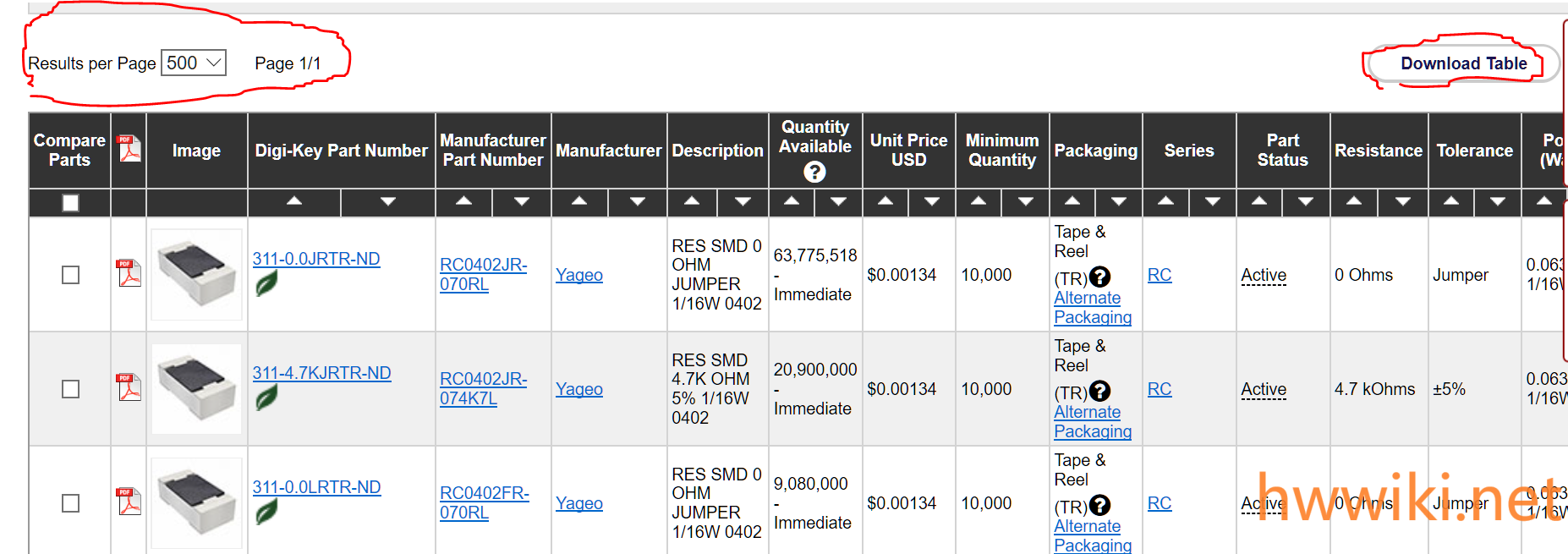This screenshot has width=1568, height=554.
Task: Open PDF datasheet for 311-0.0JRTR-ND
Action: click(129, 273)
